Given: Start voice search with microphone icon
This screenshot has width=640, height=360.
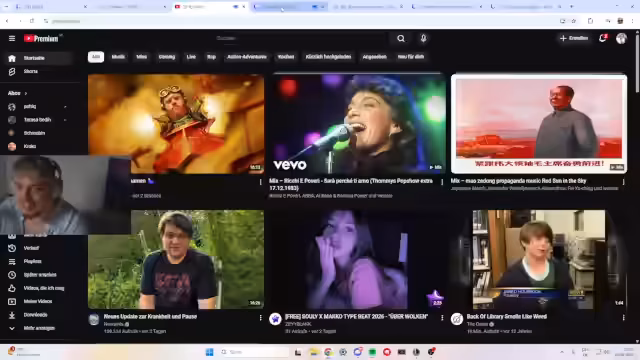Looking at the screenshot, I should 423,38.
